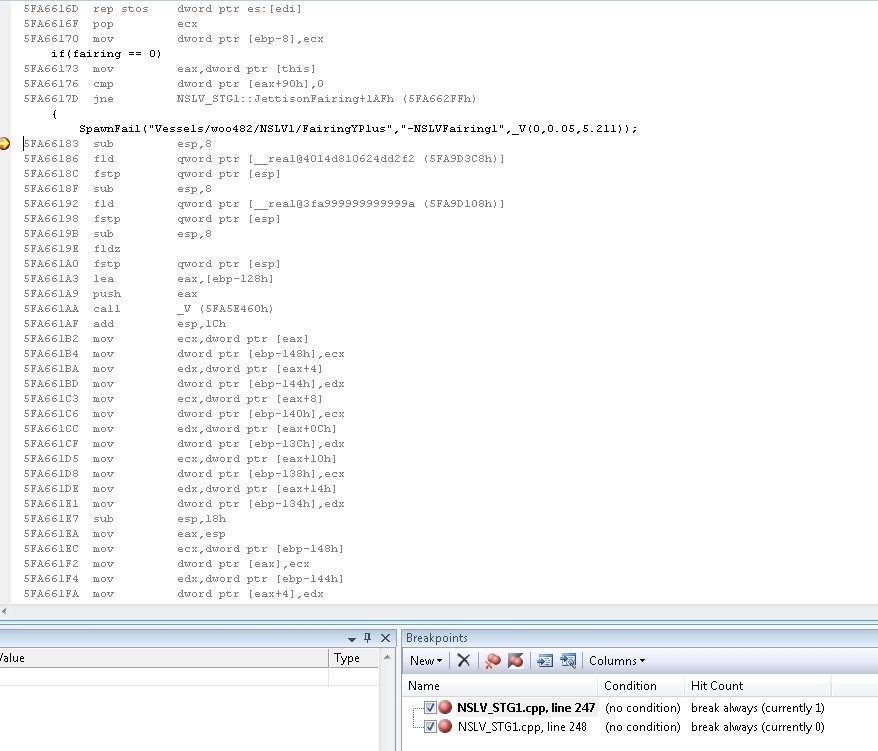Click horizontal scroll left arrow below disassembly
This screenshot has height=751, width=878.
pos(4,611)
